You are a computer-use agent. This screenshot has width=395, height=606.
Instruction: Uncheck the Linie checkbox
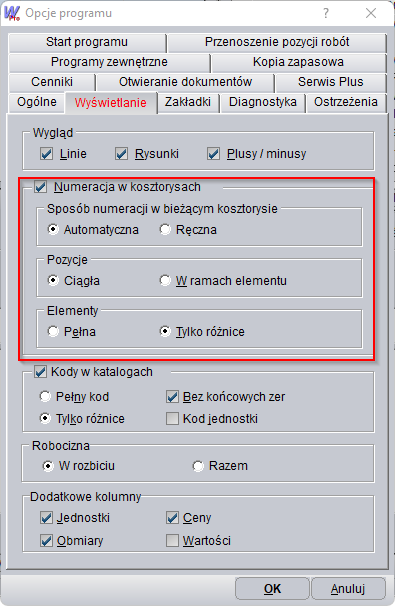tap(46, 154)
